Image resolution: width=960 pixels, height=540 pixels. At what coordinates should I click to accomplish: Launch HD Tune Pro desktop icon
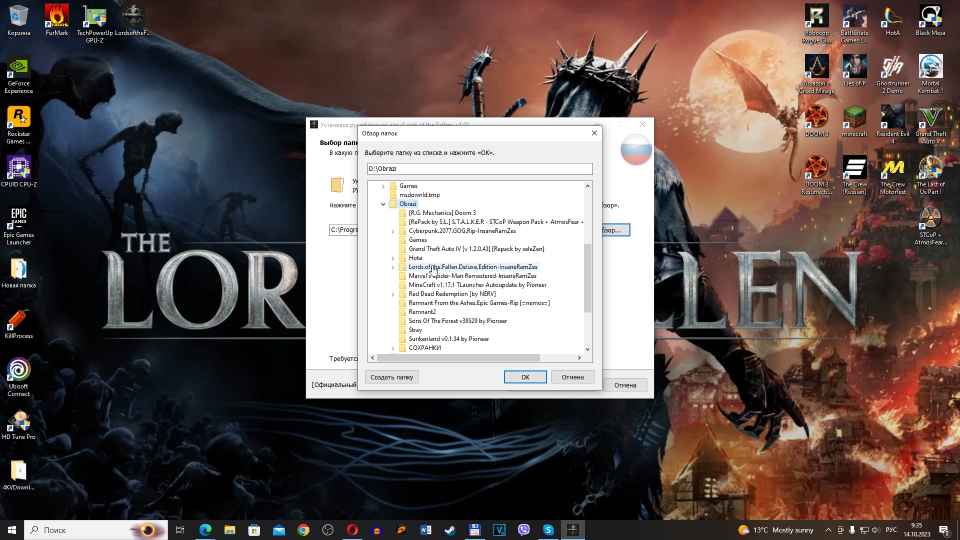tap(18, 424)
